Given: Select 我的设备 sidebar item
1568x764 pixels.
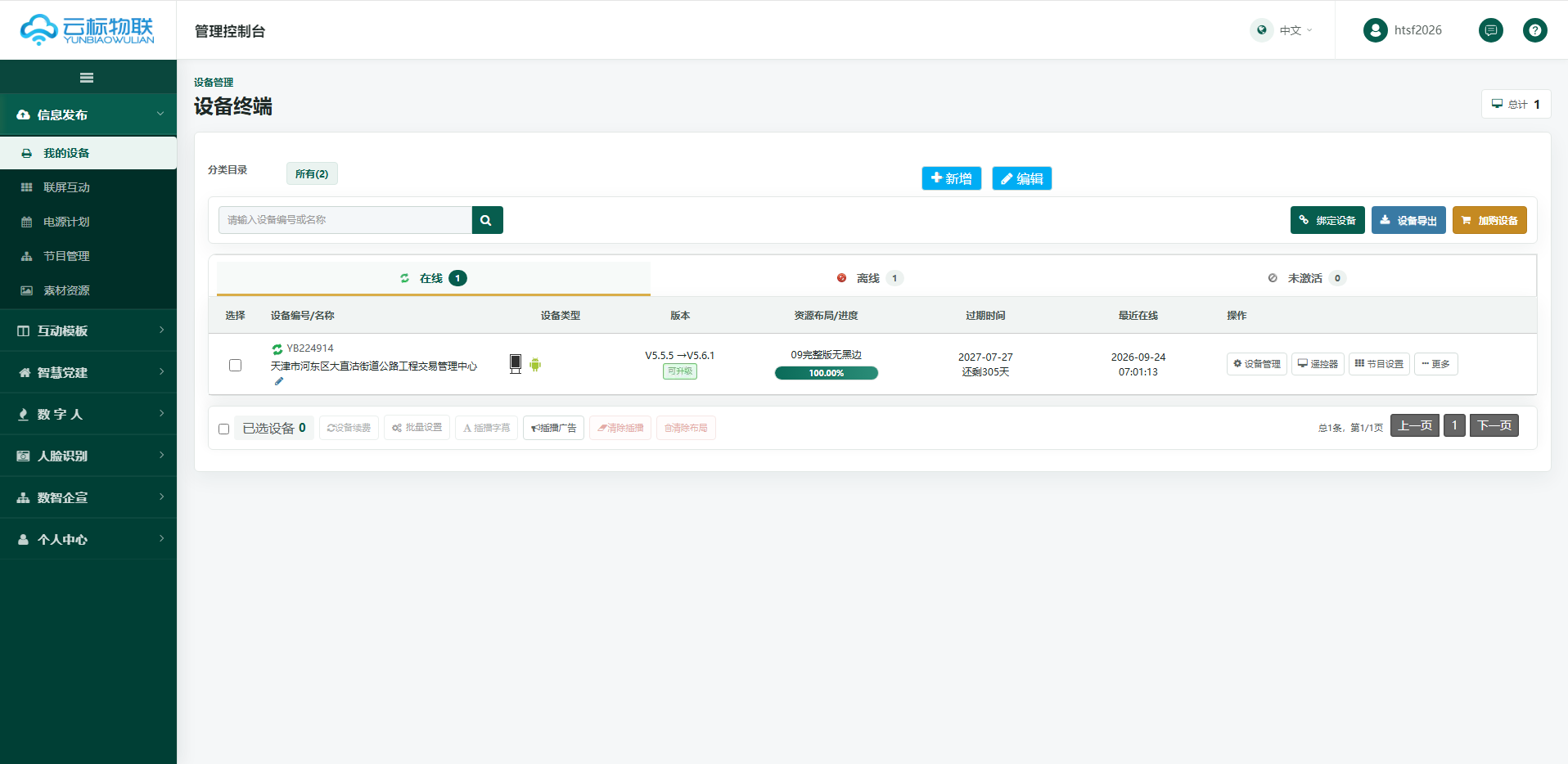Looking at the screenshot, I should point(88,153).
